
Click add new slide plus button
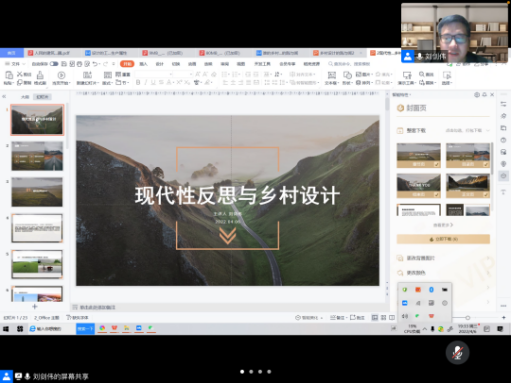pos(35,306)
